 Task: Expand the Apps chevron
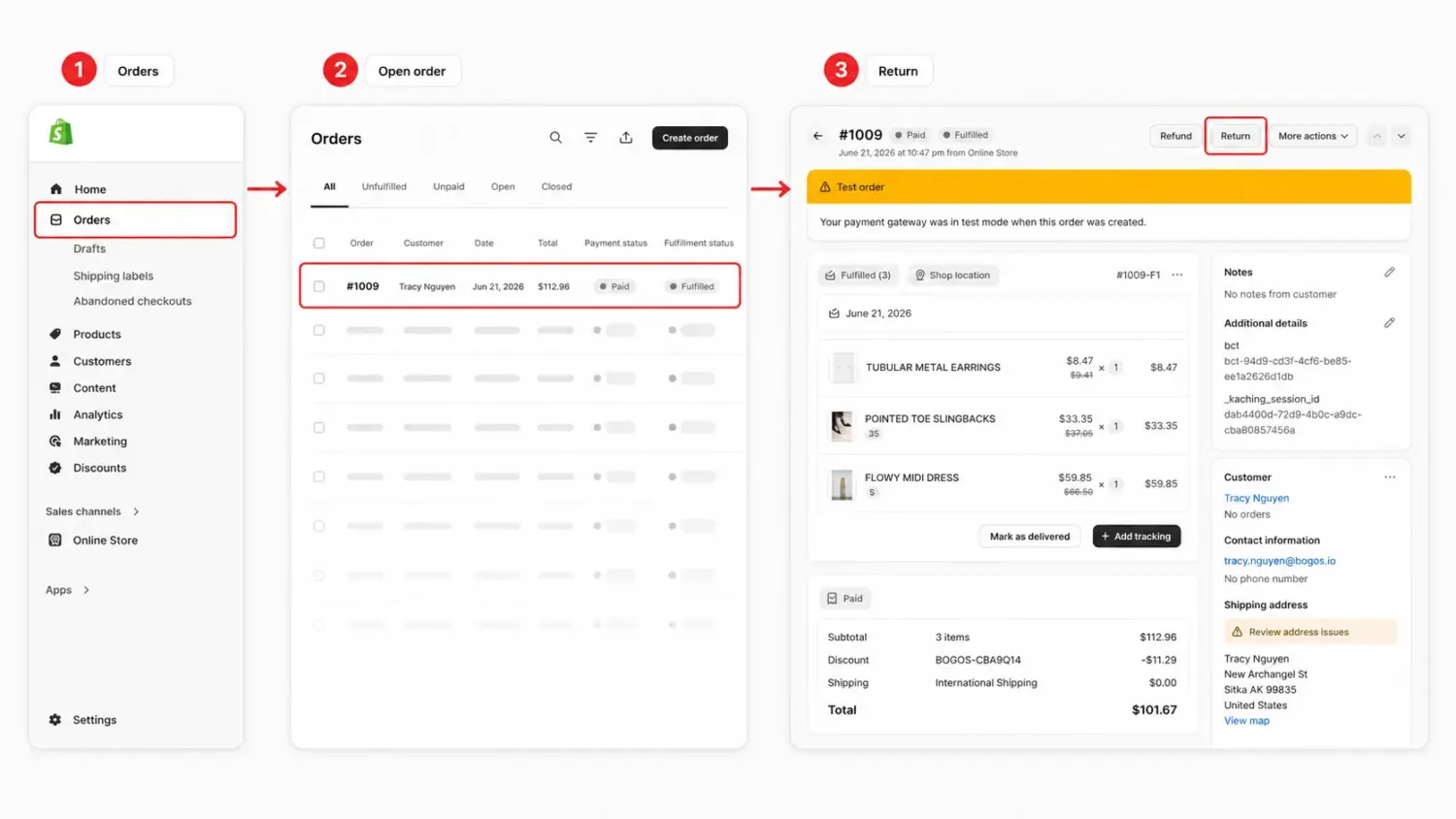pos(86,590)
